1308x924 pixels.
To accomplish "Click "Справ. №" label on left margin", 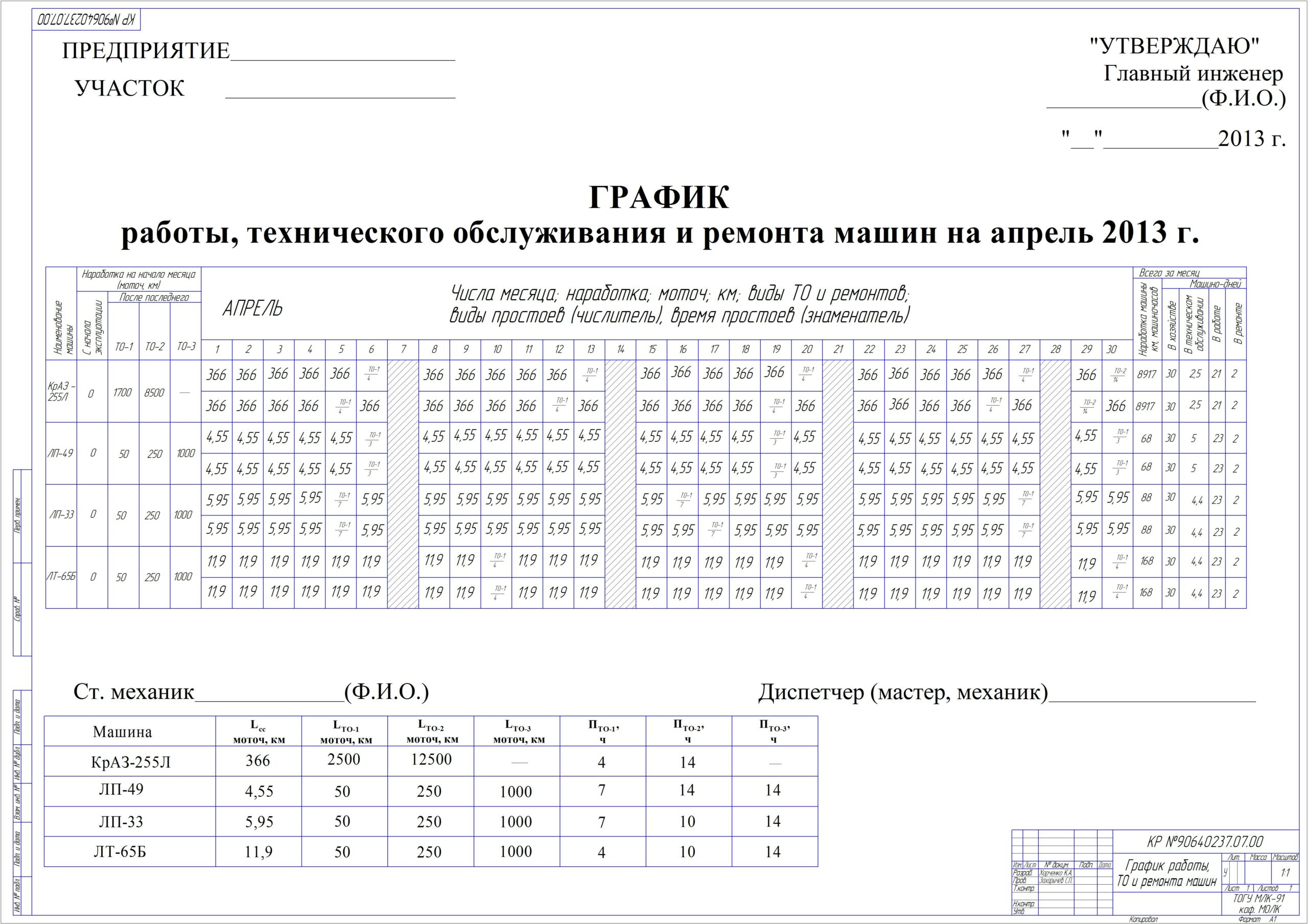I will tap(18, 608).
